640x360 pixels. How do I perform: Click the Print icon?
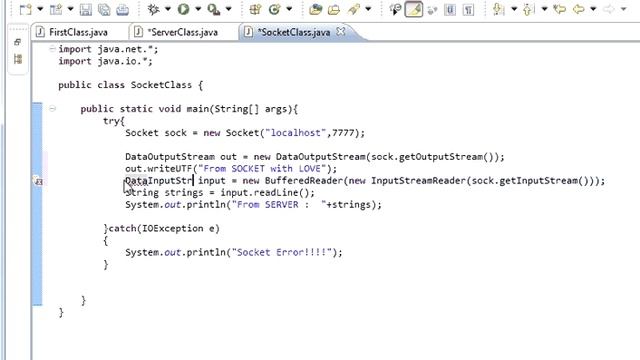(x=122, y=9)
